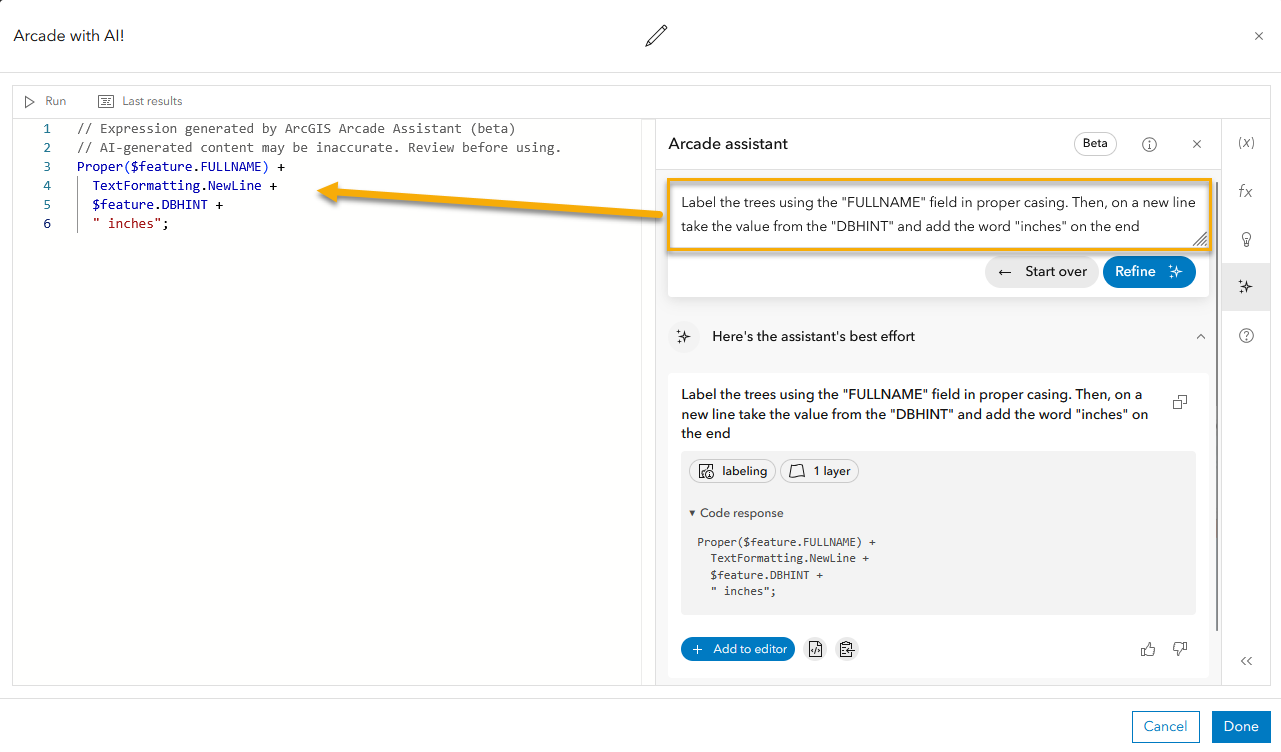Show Last results
Image resolution: width=1281 pixels, height=752 pixels.
point(141,101)
